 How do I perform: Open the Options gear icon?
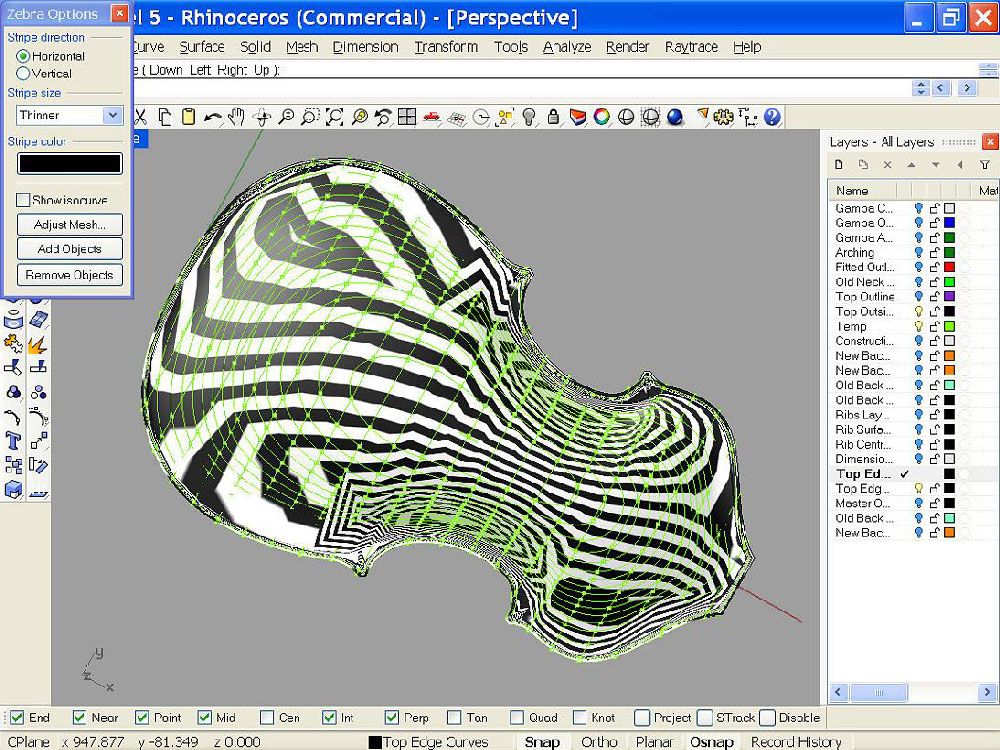pos(723,117)
